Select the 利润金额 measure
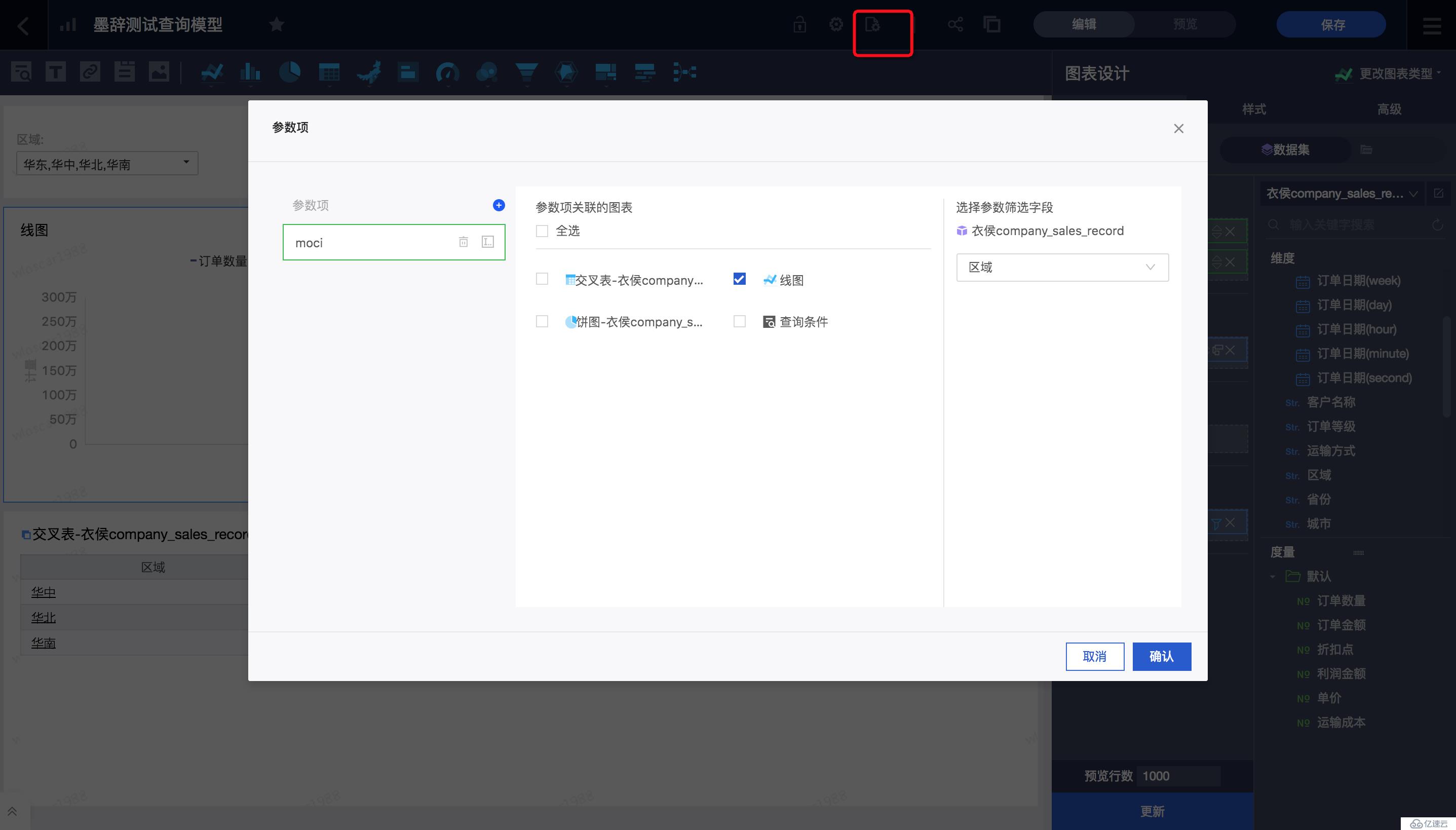The width and height of the screenshot is (1456, 830). tap(1340, 674)
